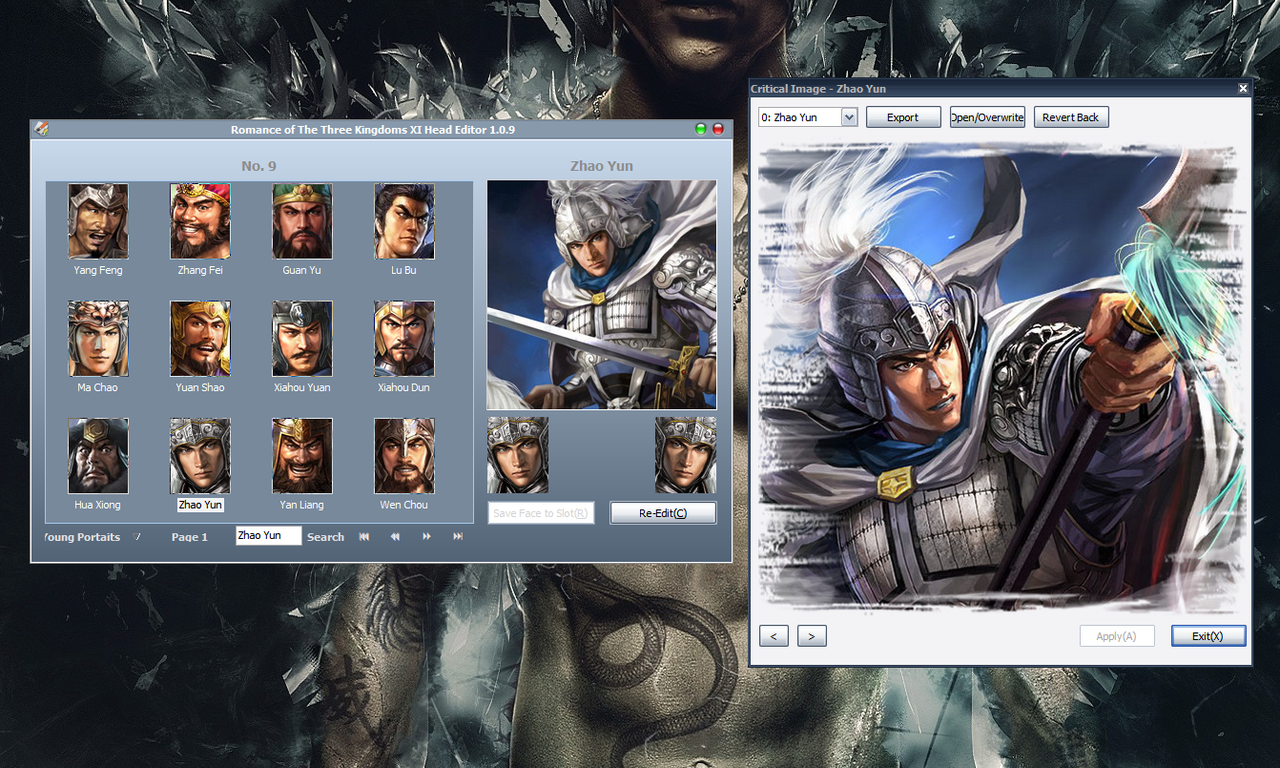The height and width of the screenshot is (768, 1280).
Task: Select the Yang Feng portrait
Action: pyautogui.click(x=98, y=221)
